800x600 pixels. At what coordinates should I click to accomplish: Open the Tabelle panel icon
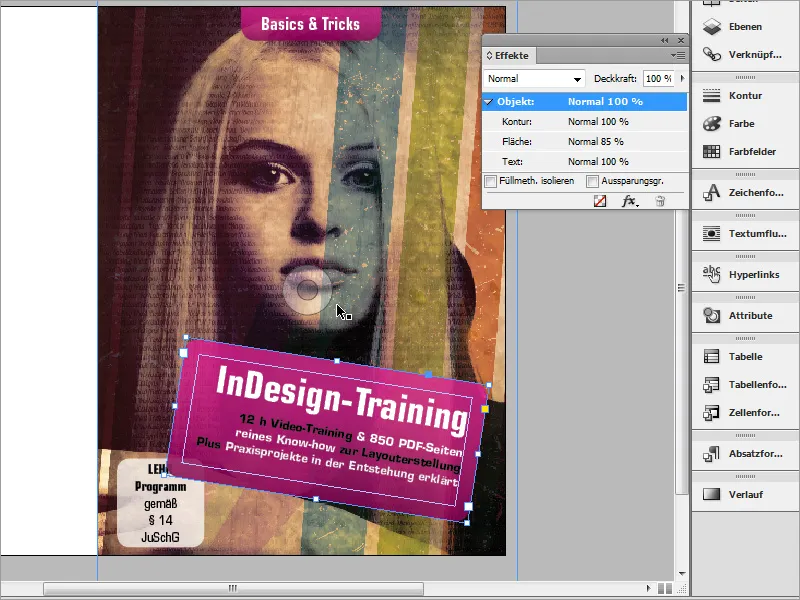pos(711,356)
